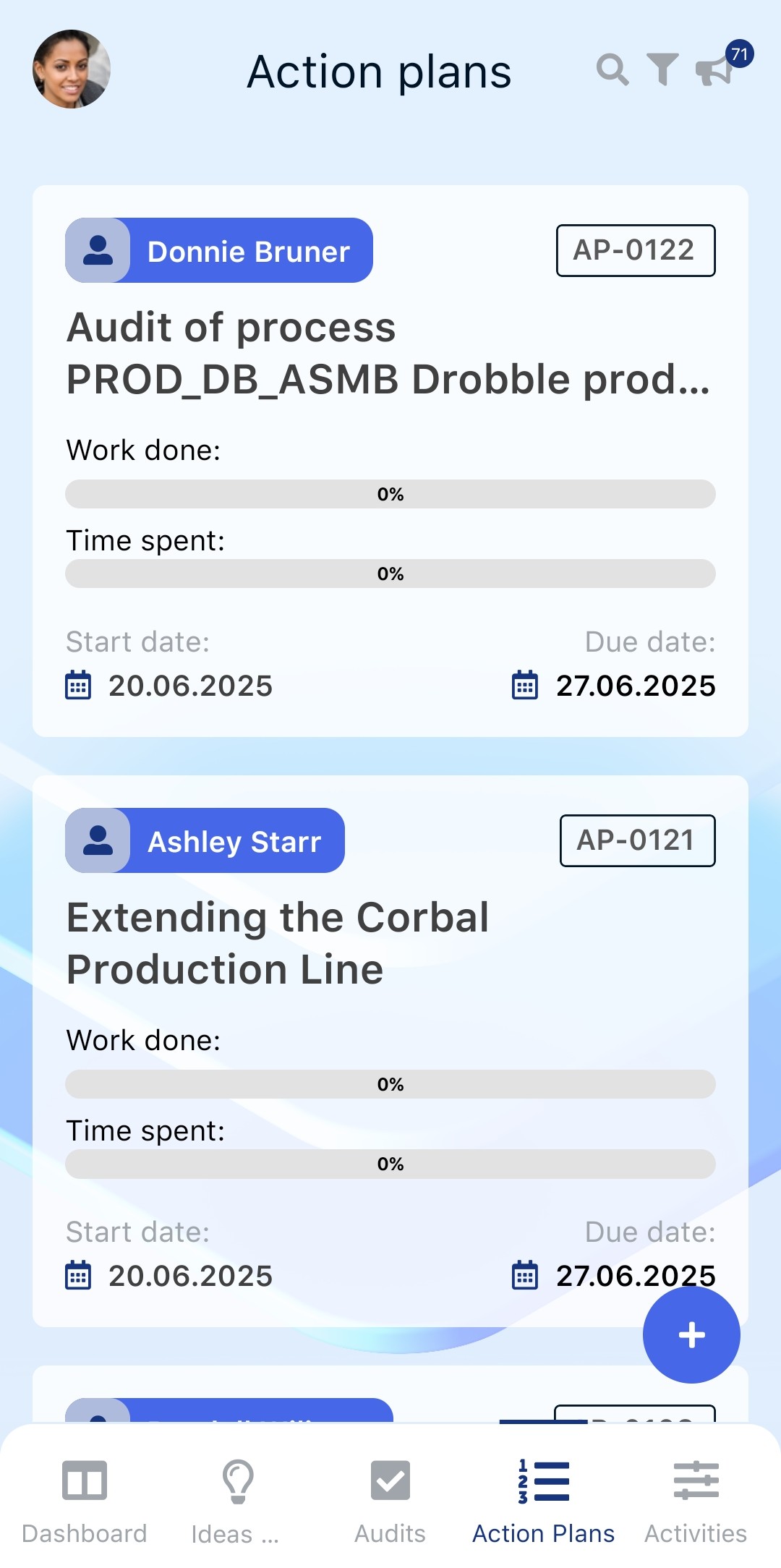This screenshot has height=1568, width=781.
Task: Click AP-0122 start date calendar icon
Action: 78,685
